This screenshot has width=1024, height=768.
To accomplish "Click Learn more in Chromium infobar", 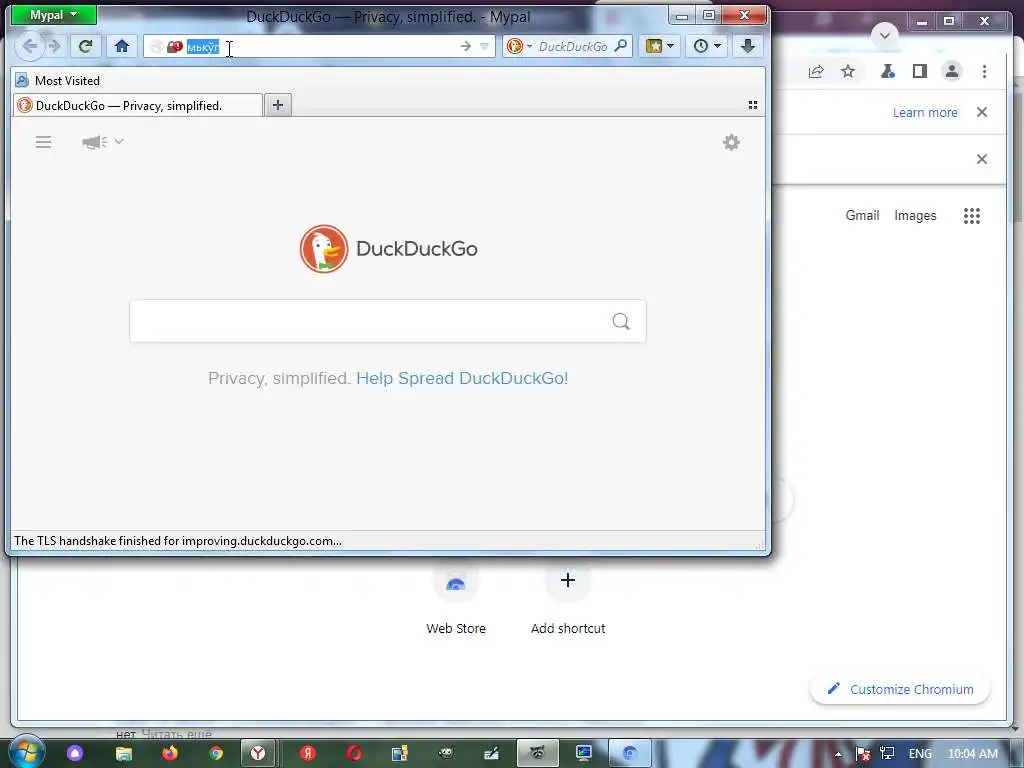I will click(x=925, y=112).
